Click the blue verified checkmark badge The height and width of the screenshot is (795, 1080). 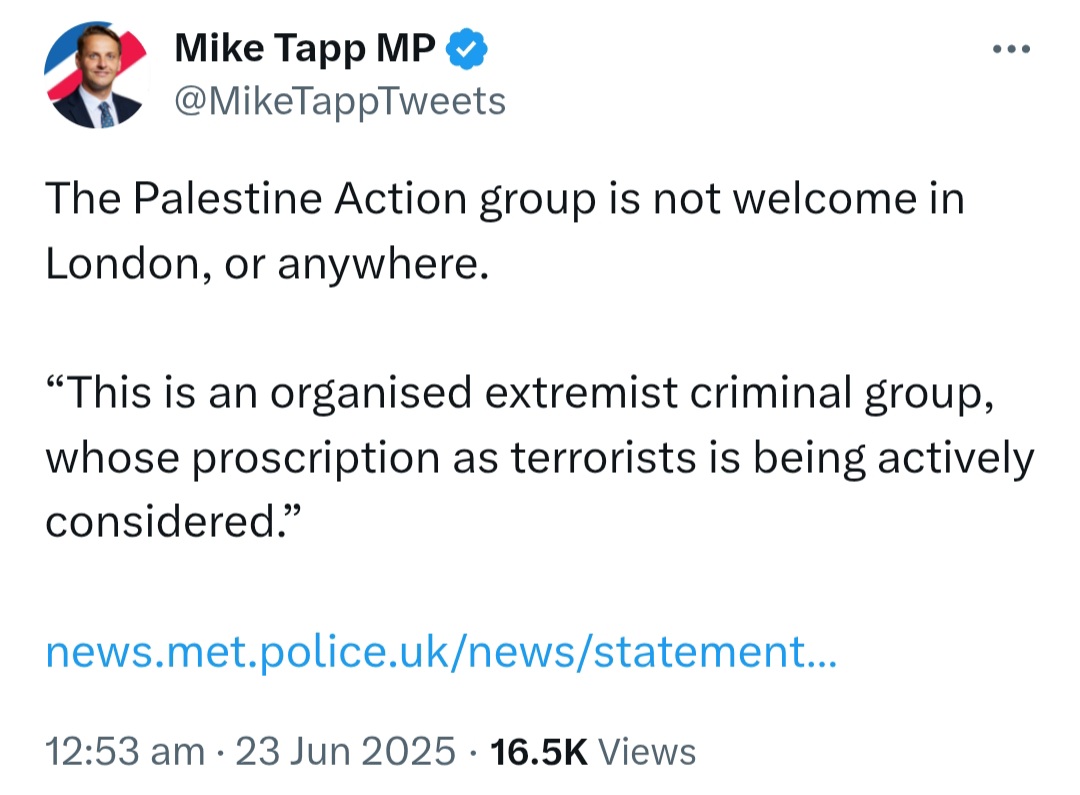[x=466, y=48]
